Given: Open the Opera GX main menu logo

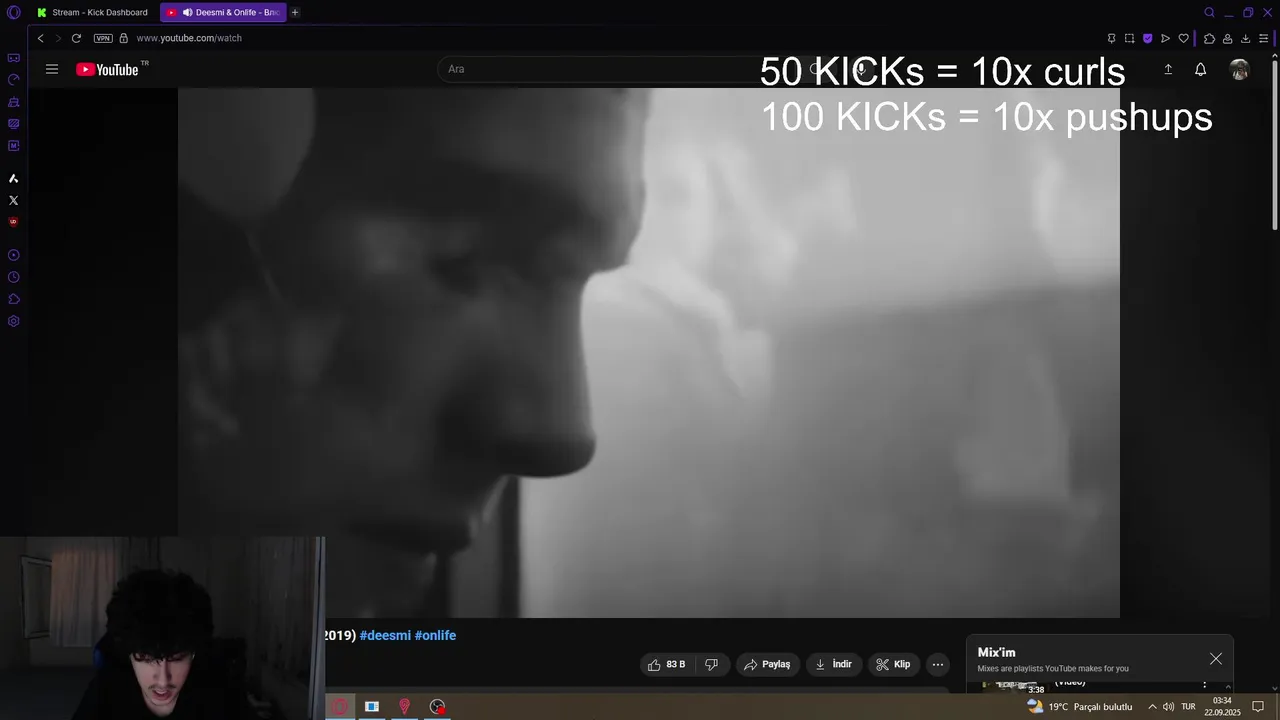Looking at the screenshot, I should click(x=13, y=12).
